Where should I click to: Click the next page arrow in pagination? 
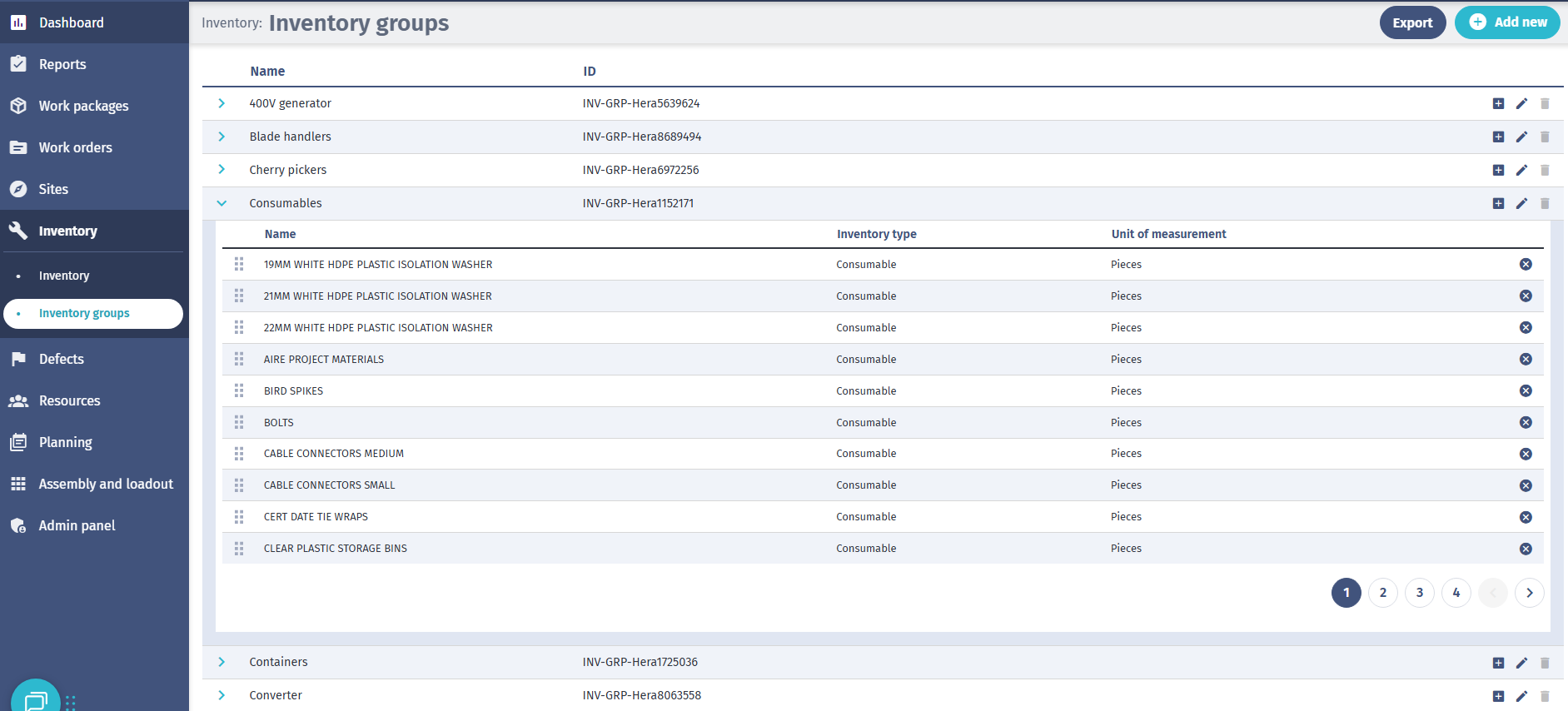(1530, 593)
